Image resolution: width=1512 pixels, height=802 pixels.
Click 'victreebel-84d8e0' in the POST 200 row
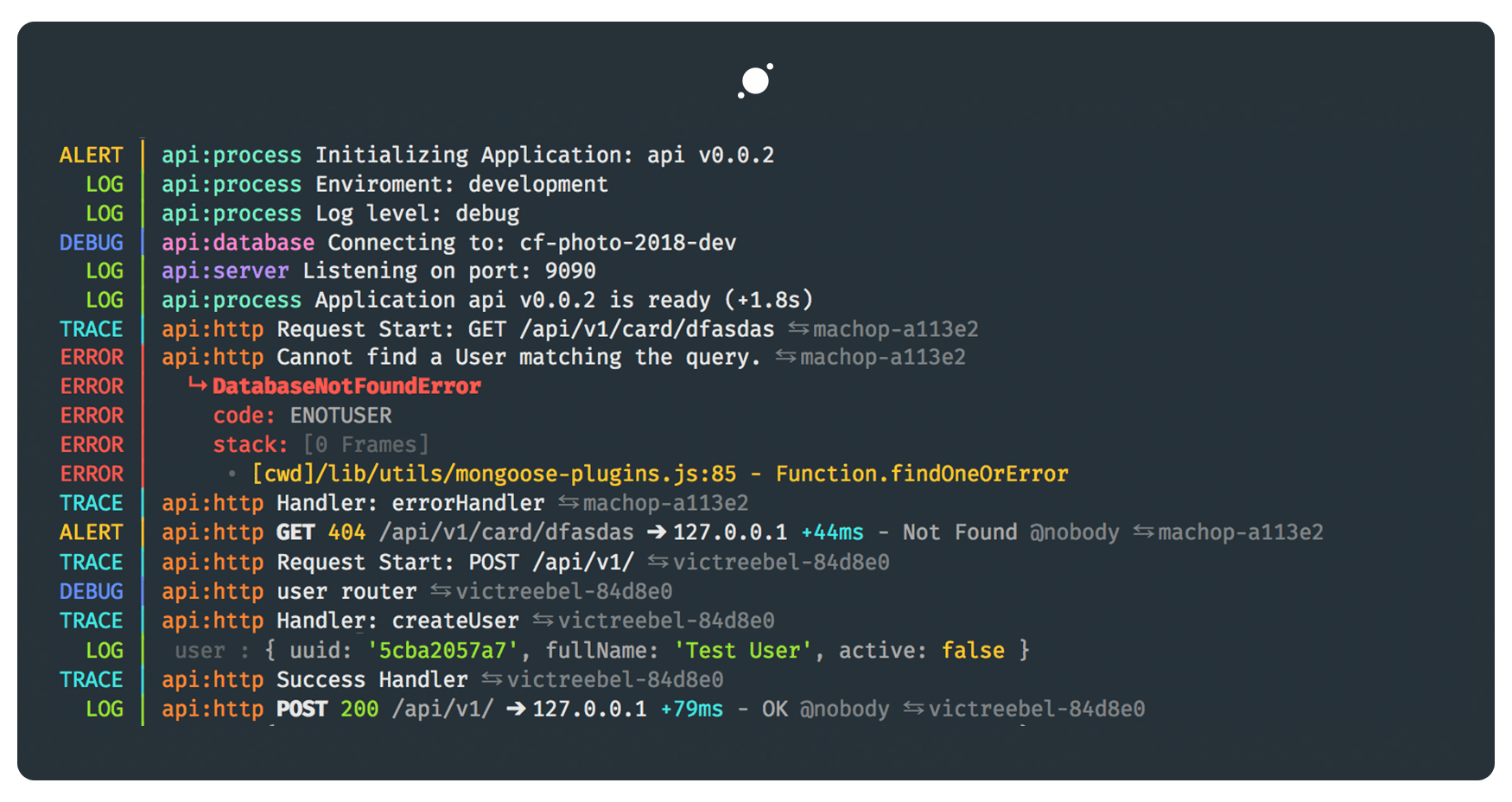click(x=1037, y=710)
